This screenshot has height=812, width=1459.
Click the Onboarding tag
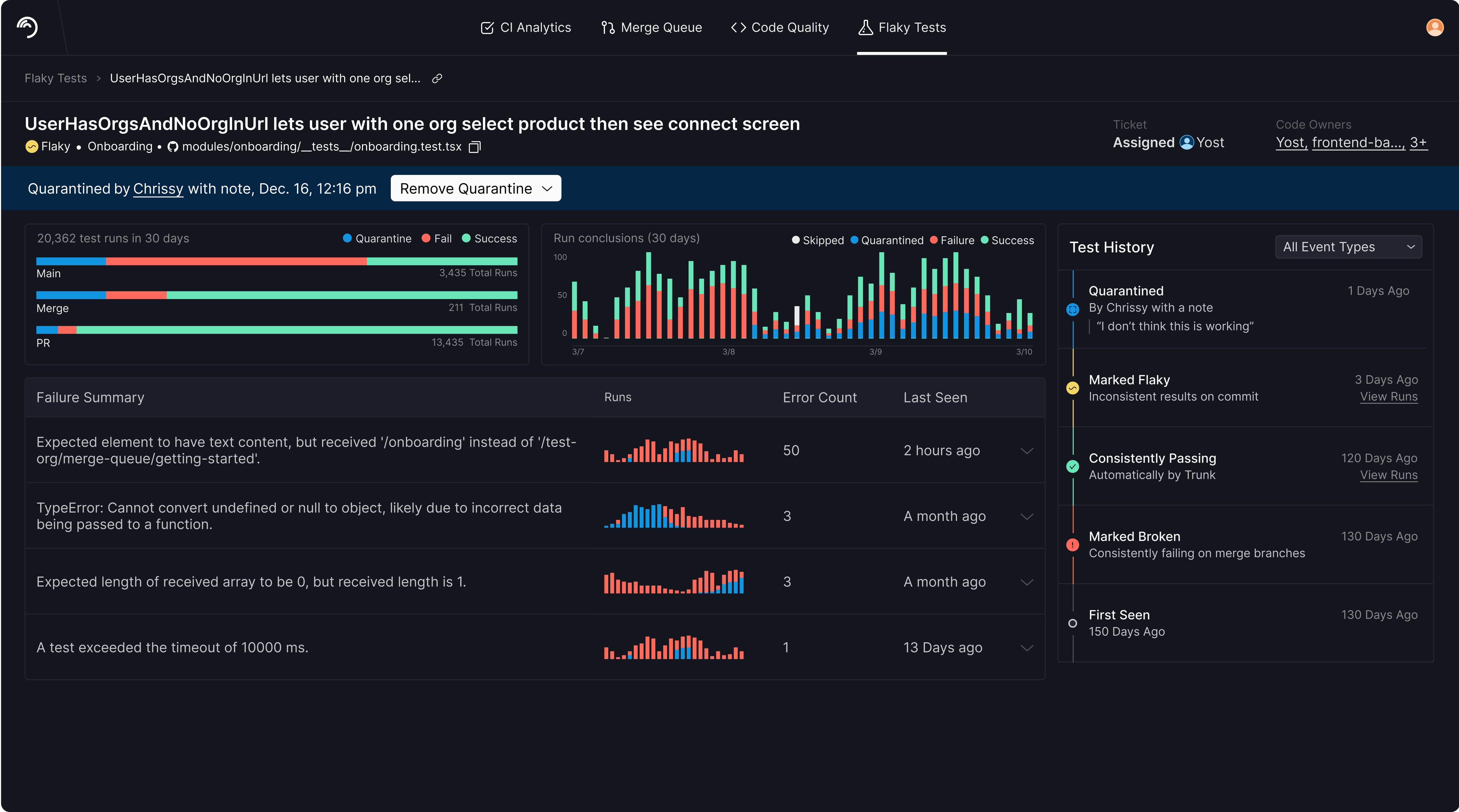pyautogui.click(x=120, y=147)
